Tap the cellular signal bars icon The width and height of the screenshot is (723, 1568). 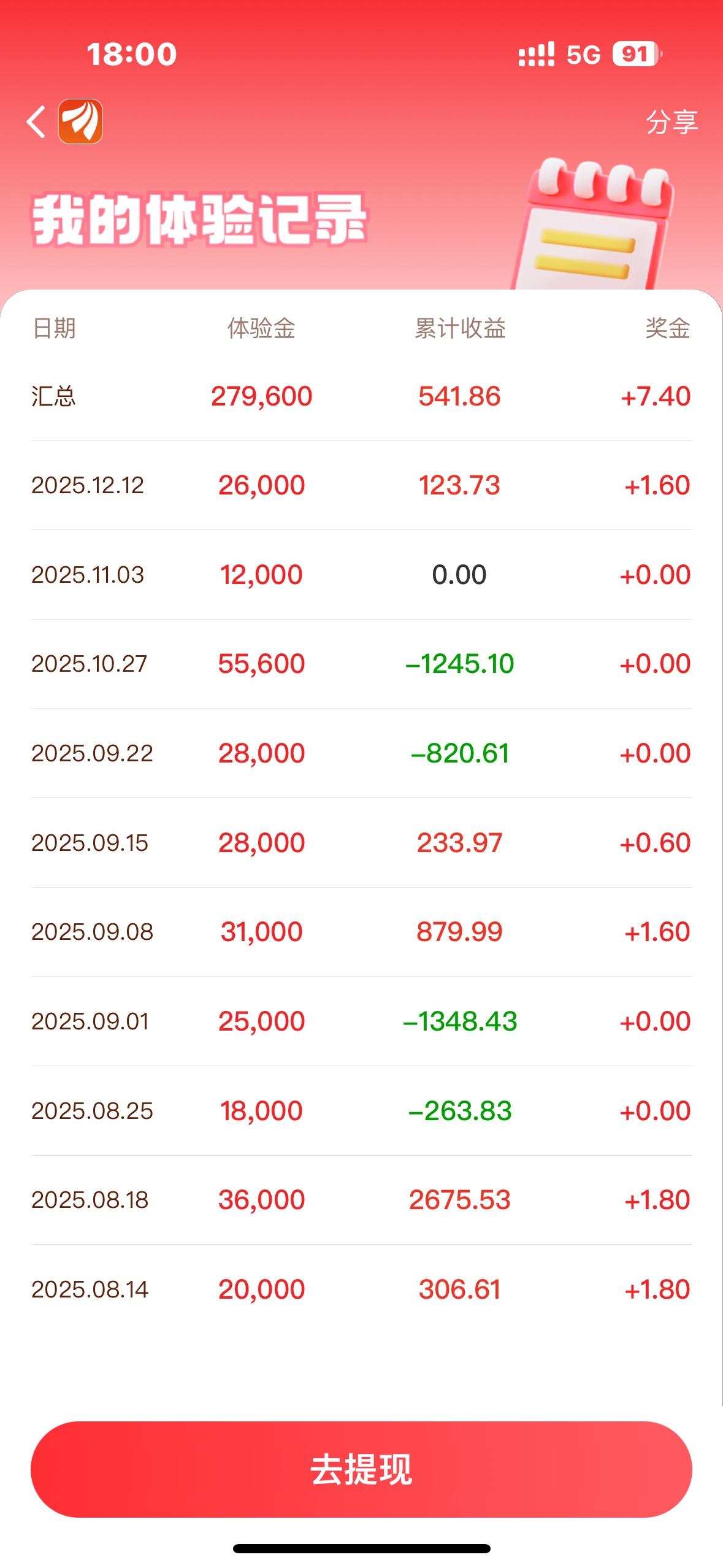coord(536,55)
